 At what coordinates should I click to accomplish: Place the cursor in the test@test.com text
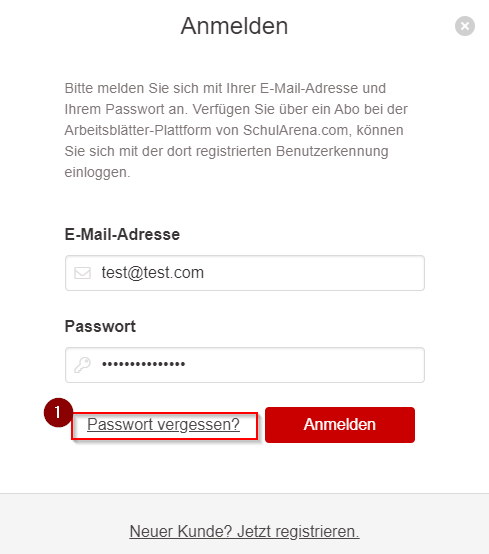[x=153, y=273]
